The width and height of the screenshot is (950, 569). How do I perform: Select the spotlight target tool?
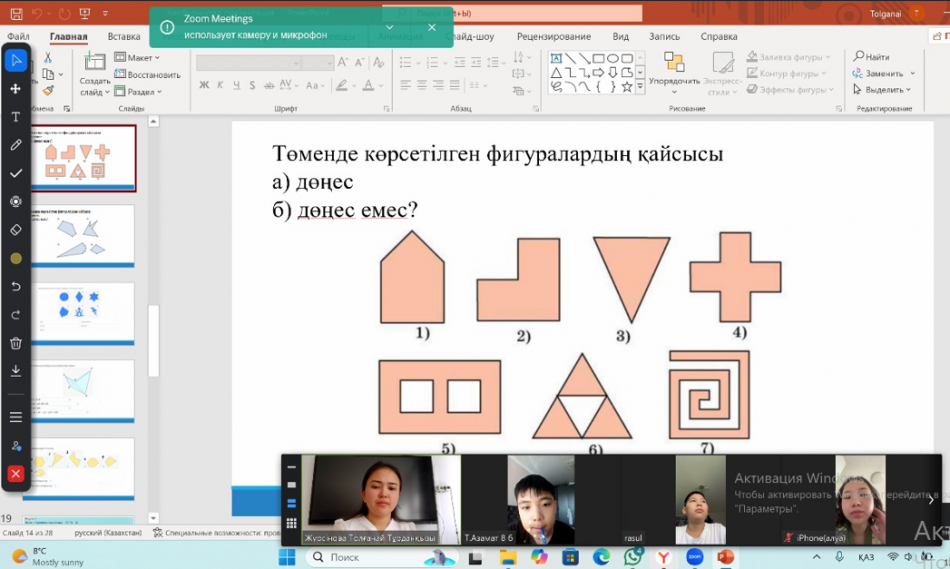16,201
